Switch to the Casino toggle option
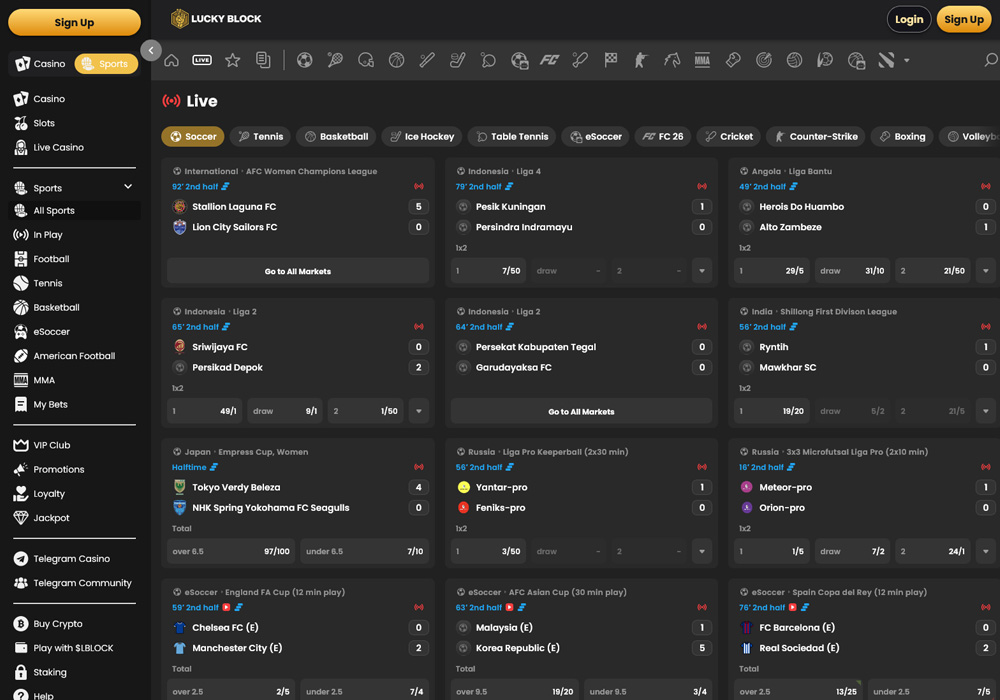This screenshot has width=1000, height=700. coord(41,64)
